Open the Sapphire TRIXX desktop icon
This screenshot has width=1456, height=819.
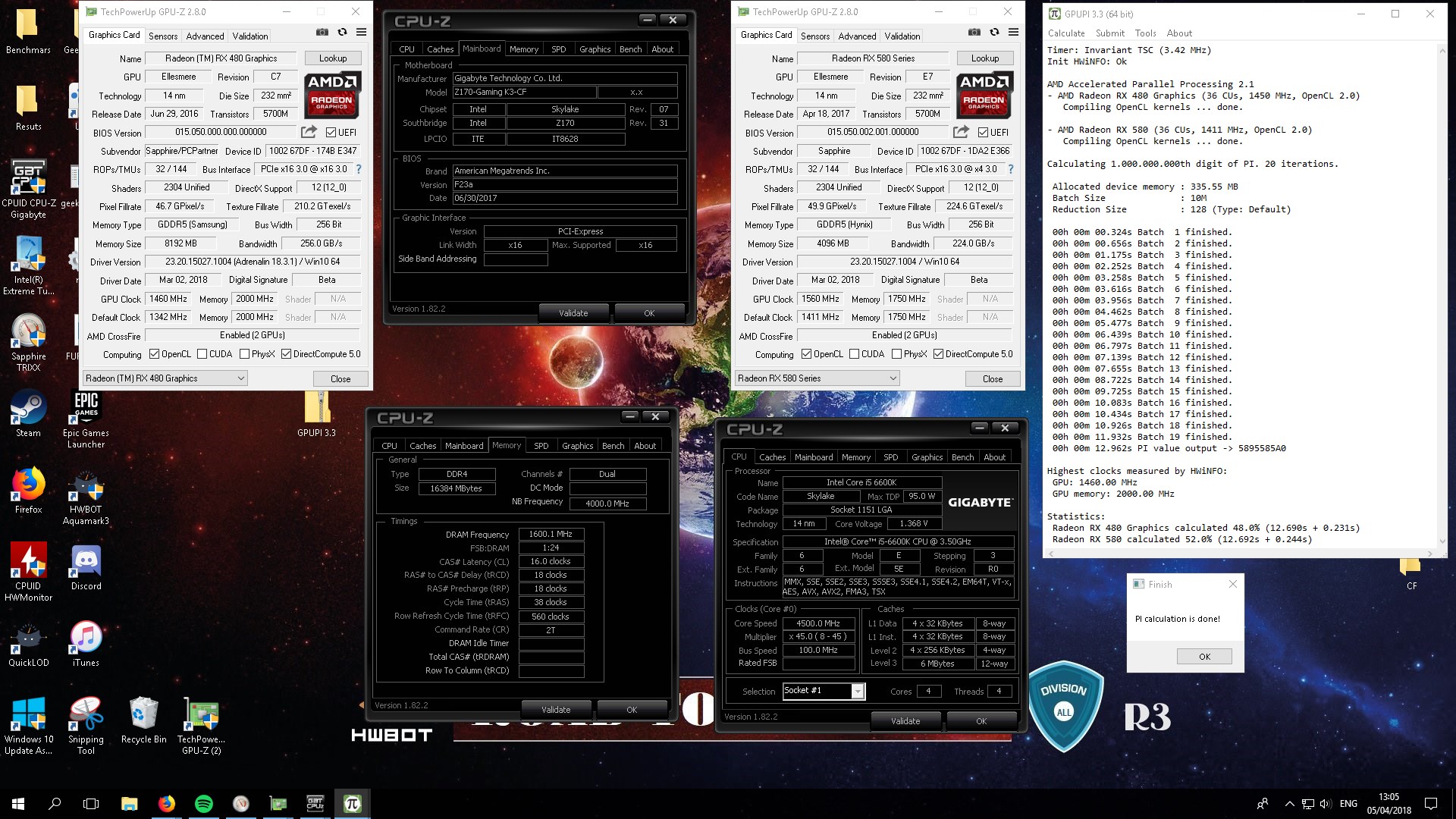[x=29, y=343]
